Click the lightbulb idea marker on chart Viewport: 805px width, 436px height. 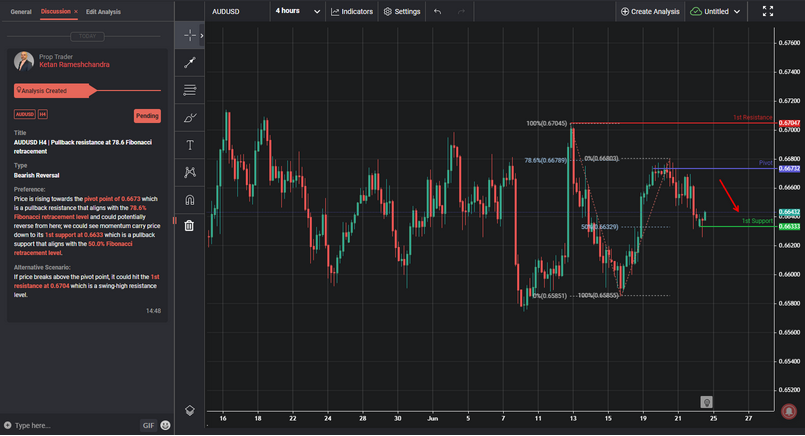point(706,402)
